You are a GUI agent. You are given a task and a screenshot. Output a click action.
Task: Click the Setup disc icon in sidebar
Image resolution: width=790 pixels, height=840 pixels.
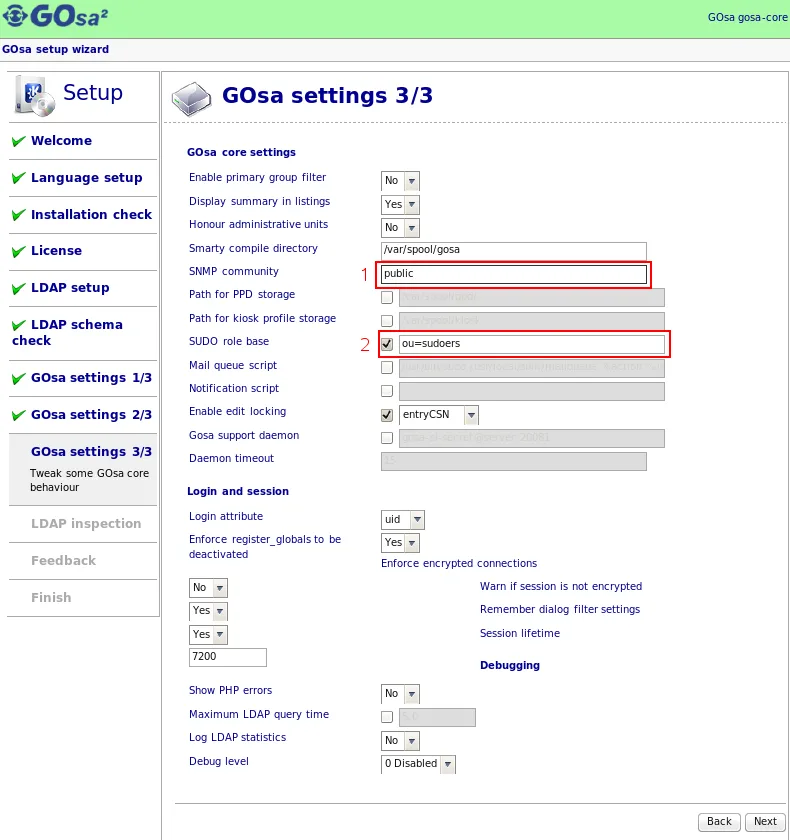pyautogui.click(x=35, y=95)
